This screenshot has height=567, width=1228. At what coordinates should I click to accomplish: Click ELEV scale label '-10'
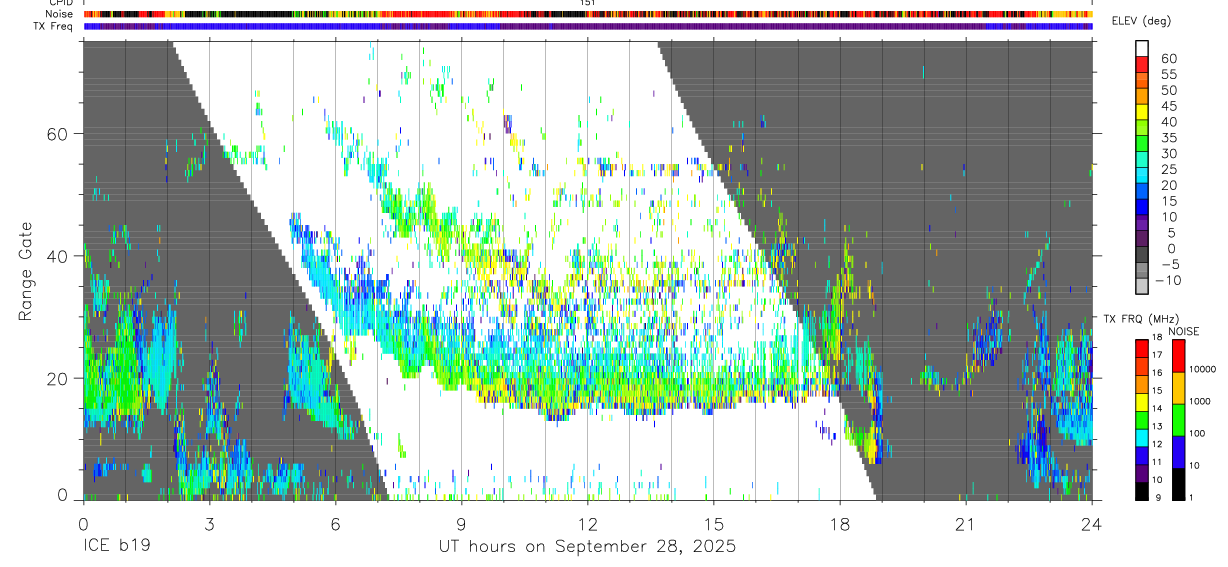point(1167,281)
